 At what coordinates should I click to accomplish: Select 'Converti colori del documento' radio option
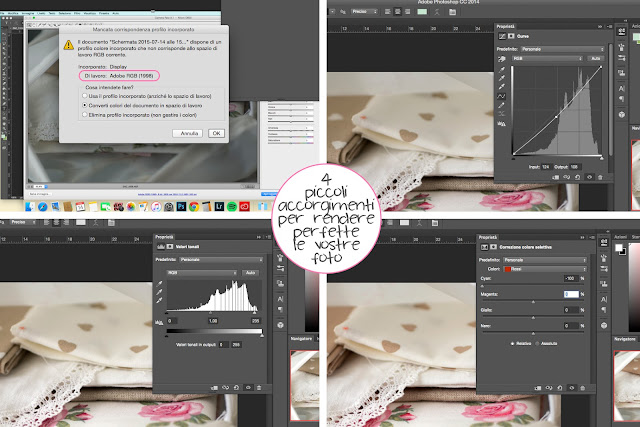(x=85, y=105)
